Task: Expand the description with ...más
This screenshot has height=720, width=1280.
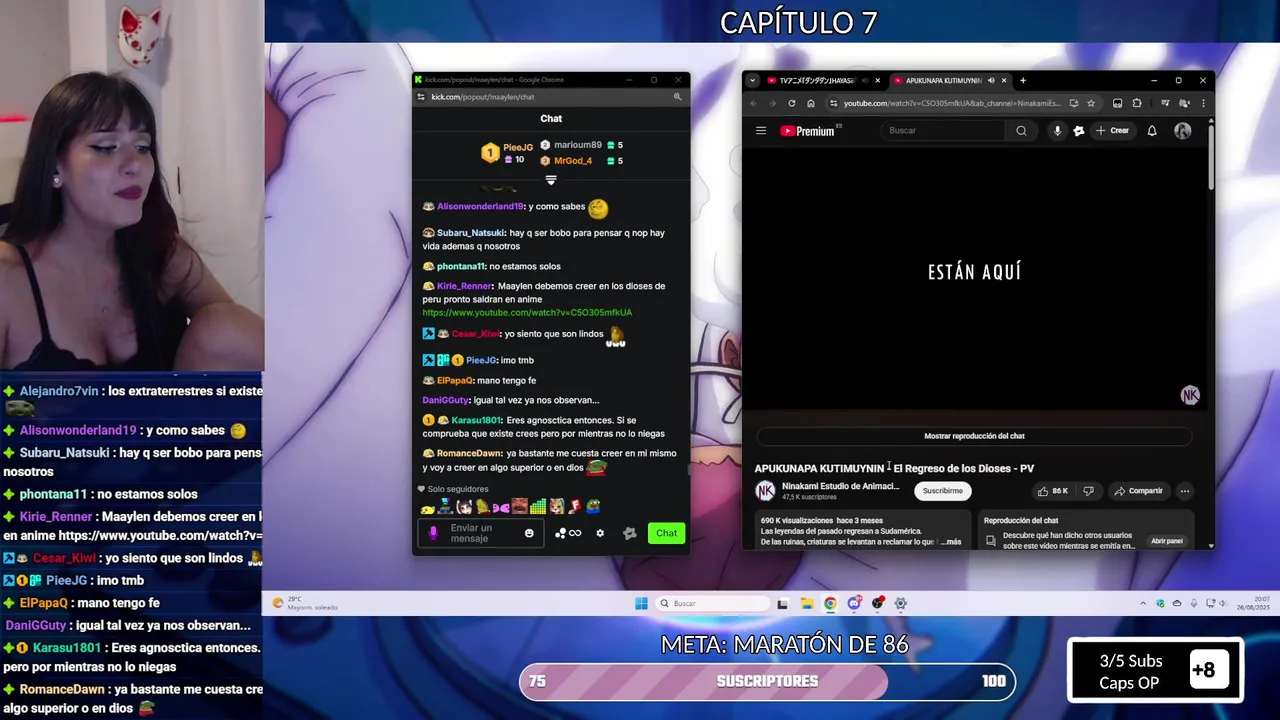Action: (x=950, y=542)
